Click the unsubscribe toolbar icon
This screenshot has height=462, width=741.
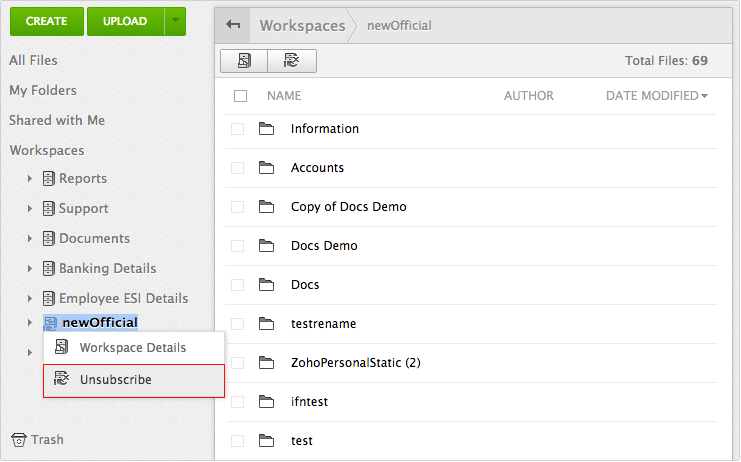tap(292, 61)
